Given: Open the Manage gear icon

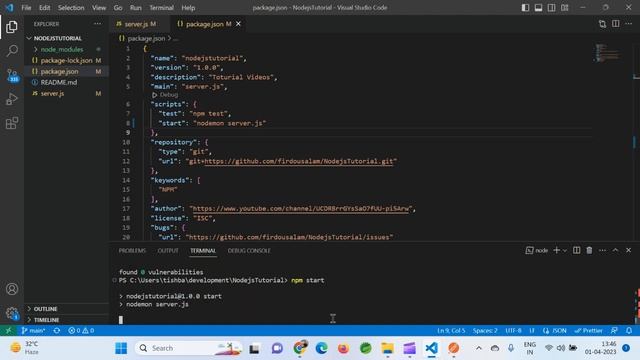Looking at the screenshot, I should pos(12,313).
